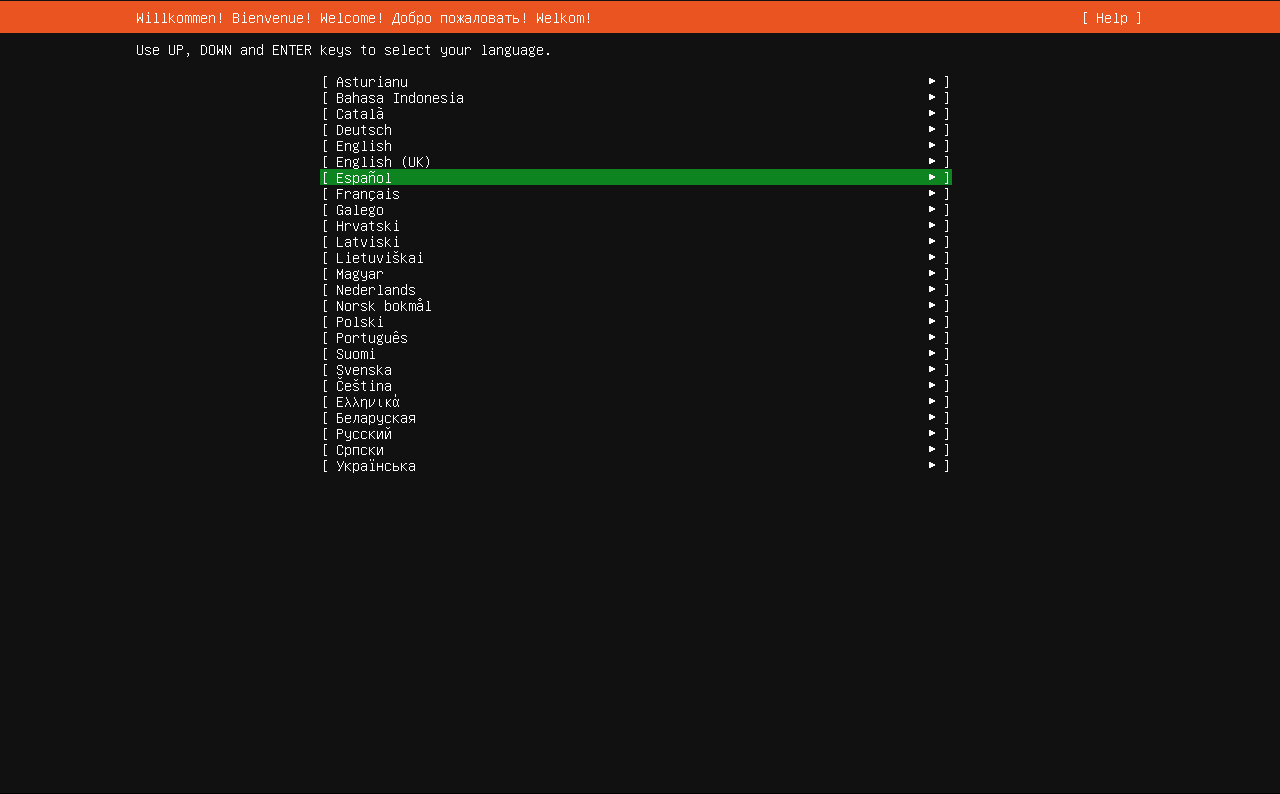Select Українська language
1280x794 pixels.
[x=636, y=466]
